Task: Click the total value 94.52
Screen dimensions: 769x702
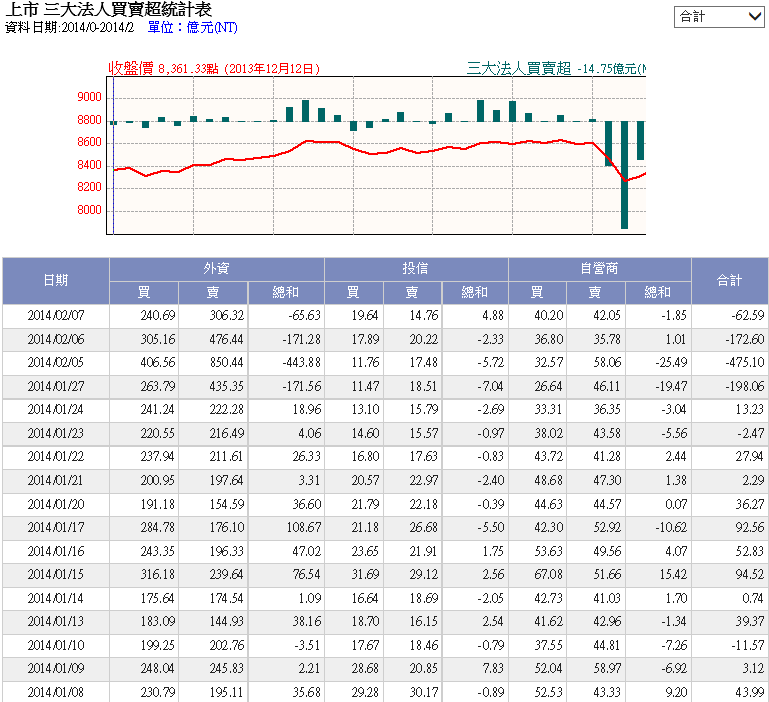Action: click(750, 574)
